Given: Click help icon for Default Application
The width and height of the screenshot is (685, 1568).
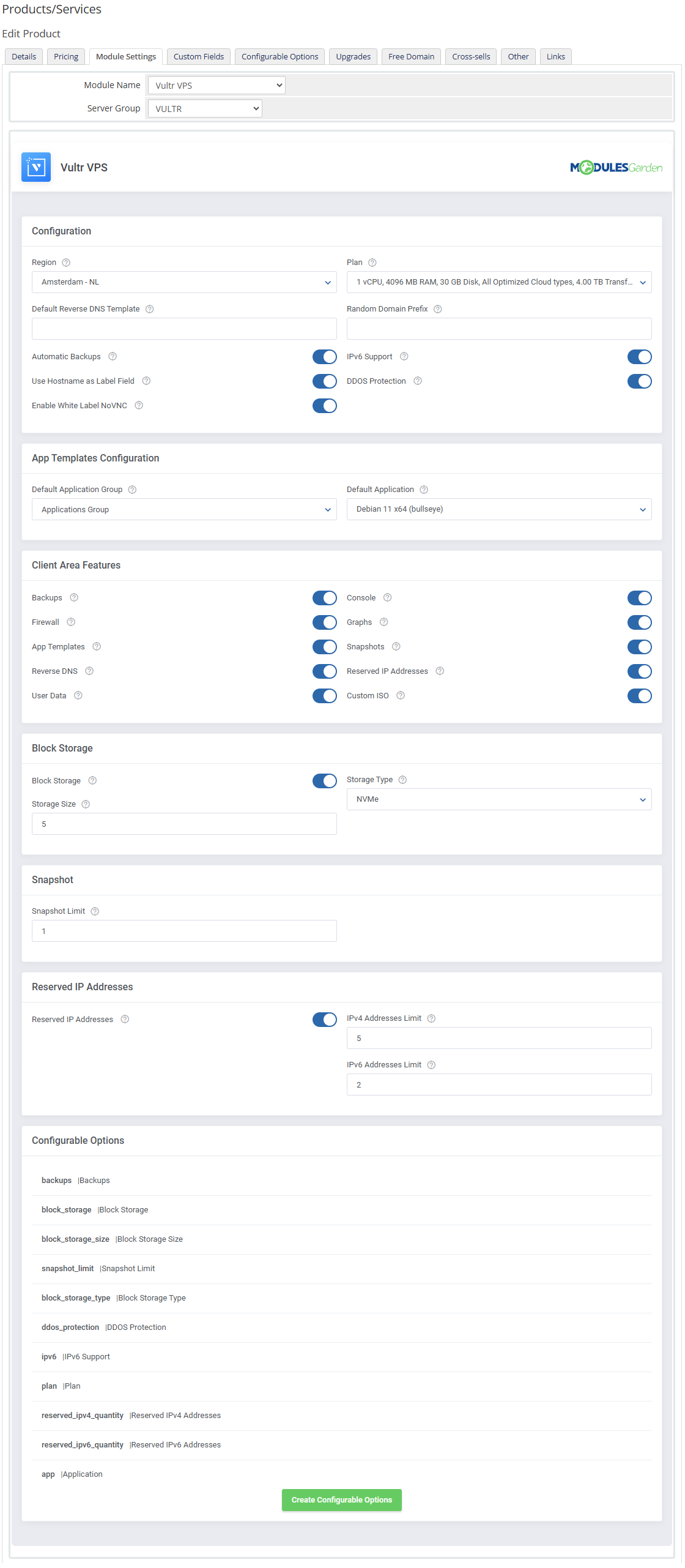Looking at the screenshot, I should pos(424,490).
